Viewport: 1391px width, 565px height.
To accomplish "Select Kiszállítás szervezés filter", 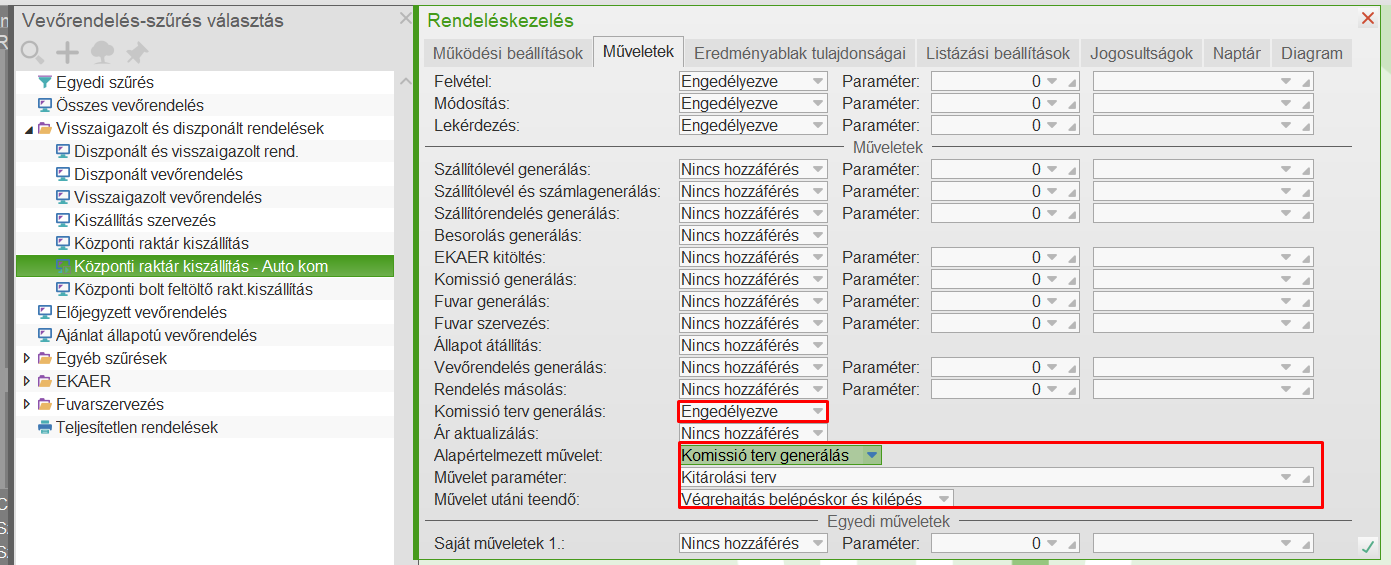I will tap(144, 220).
